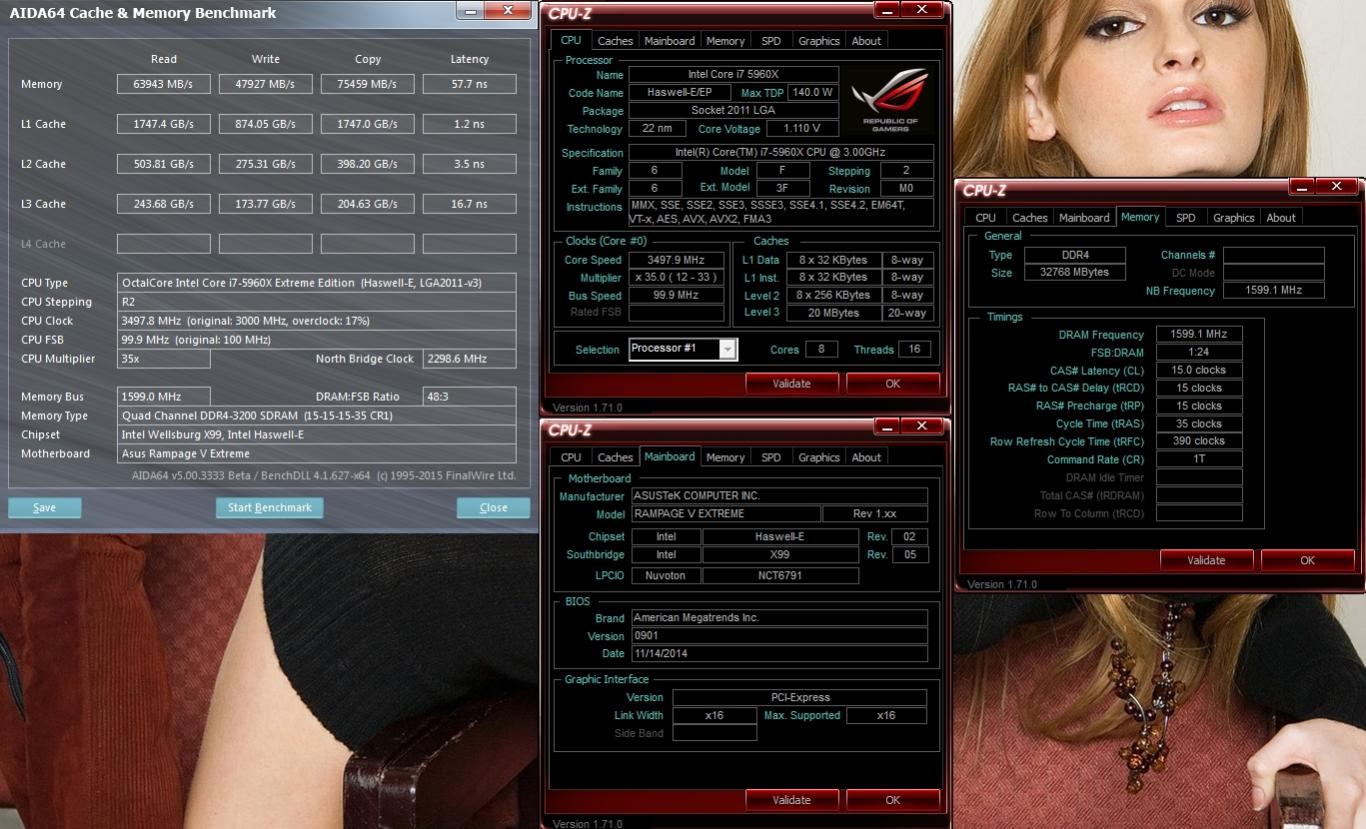This screenshot has height=829, width=1366.
Task: Close the CPU-Z Memory window
Action: coord(1336,186)
